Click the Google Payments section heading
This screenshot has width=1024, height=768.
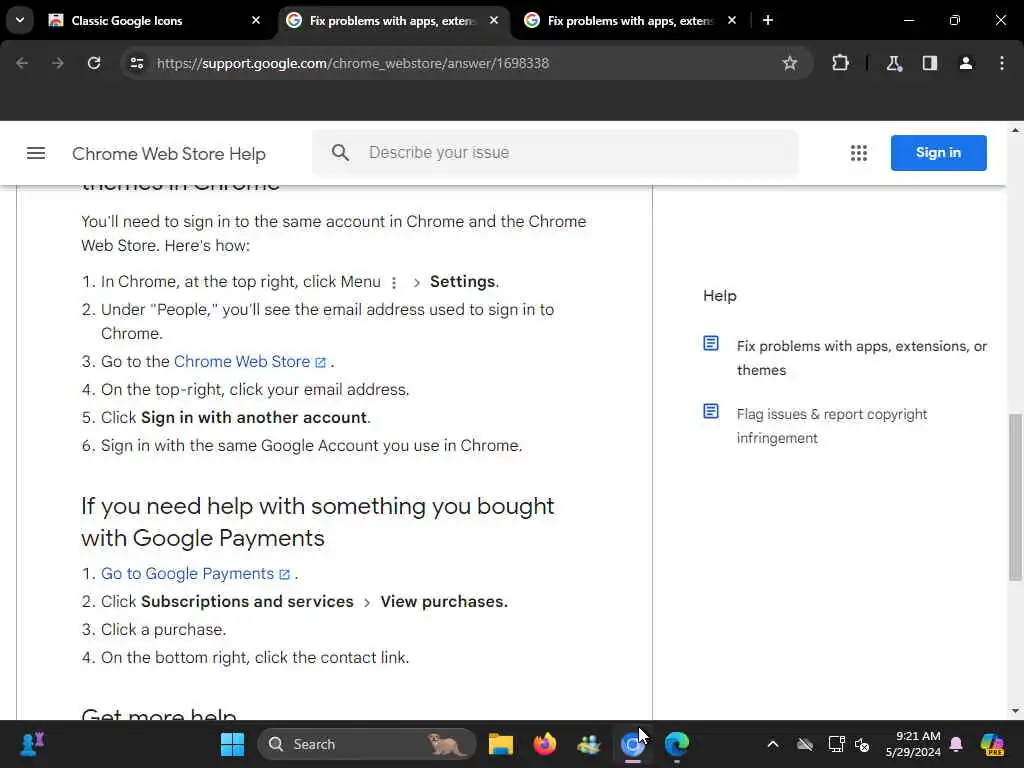(x=317, y=522)
